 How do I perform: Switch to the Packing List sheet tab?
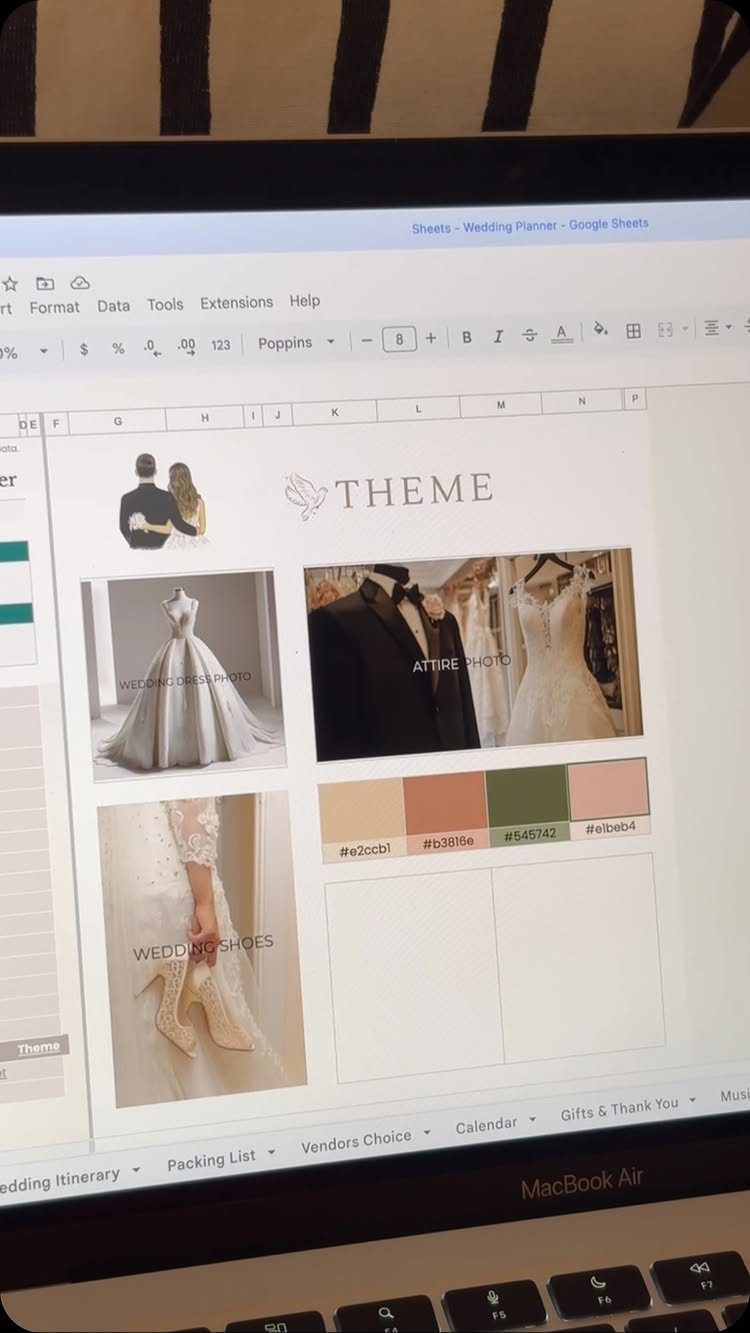pyautogui.click(x=211, y=1161)
